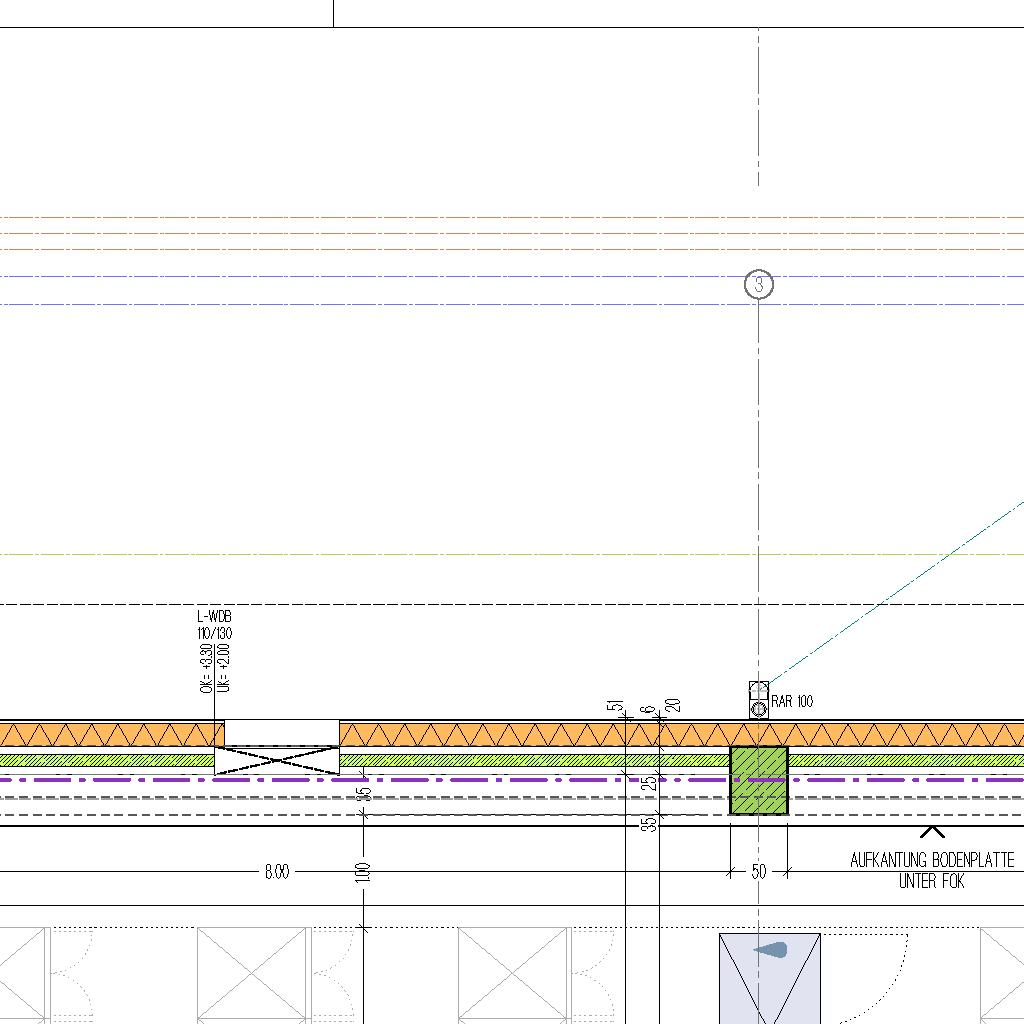1024x1024 pixels.
Task: Select the RAR 100 downpipe symbol
Action: click(759, 701)
